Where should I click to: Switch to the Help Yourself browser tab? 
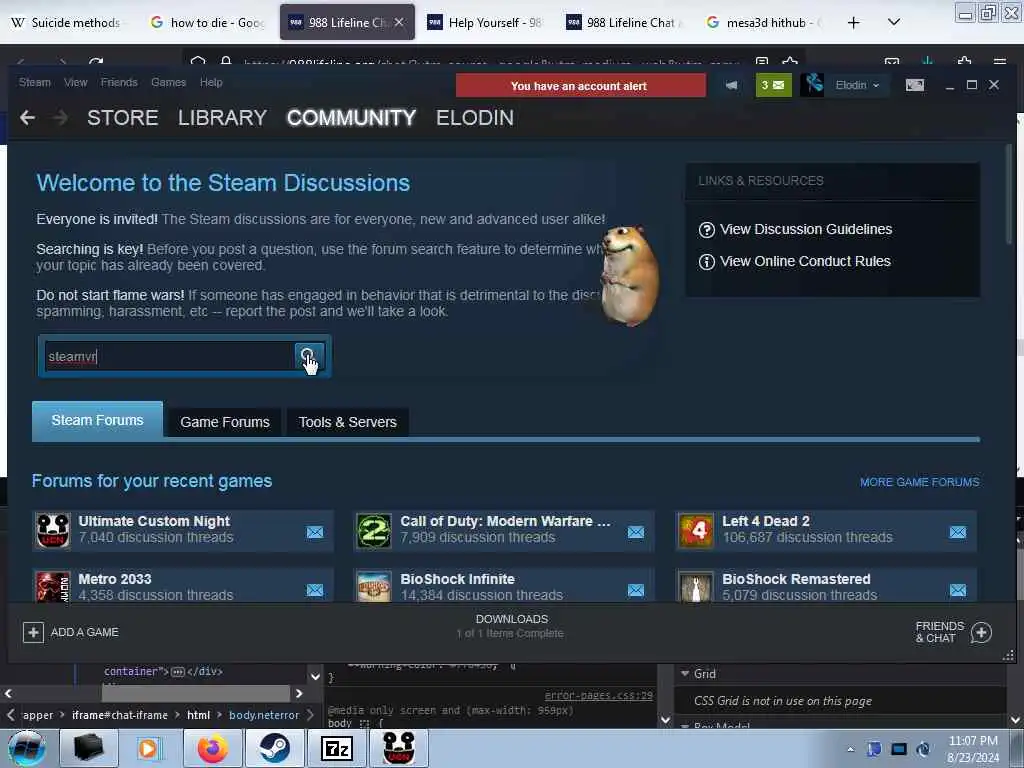coord(486,23)
